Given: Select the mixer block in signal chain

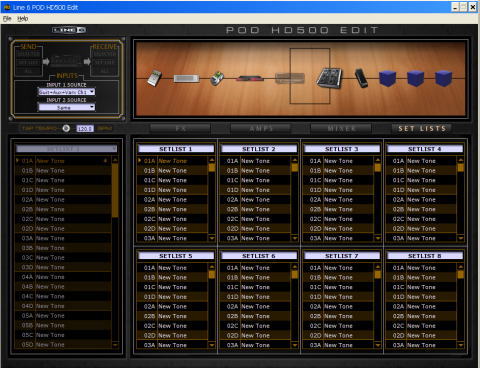Looking at the screenshot, I should [x=329, y=78].
